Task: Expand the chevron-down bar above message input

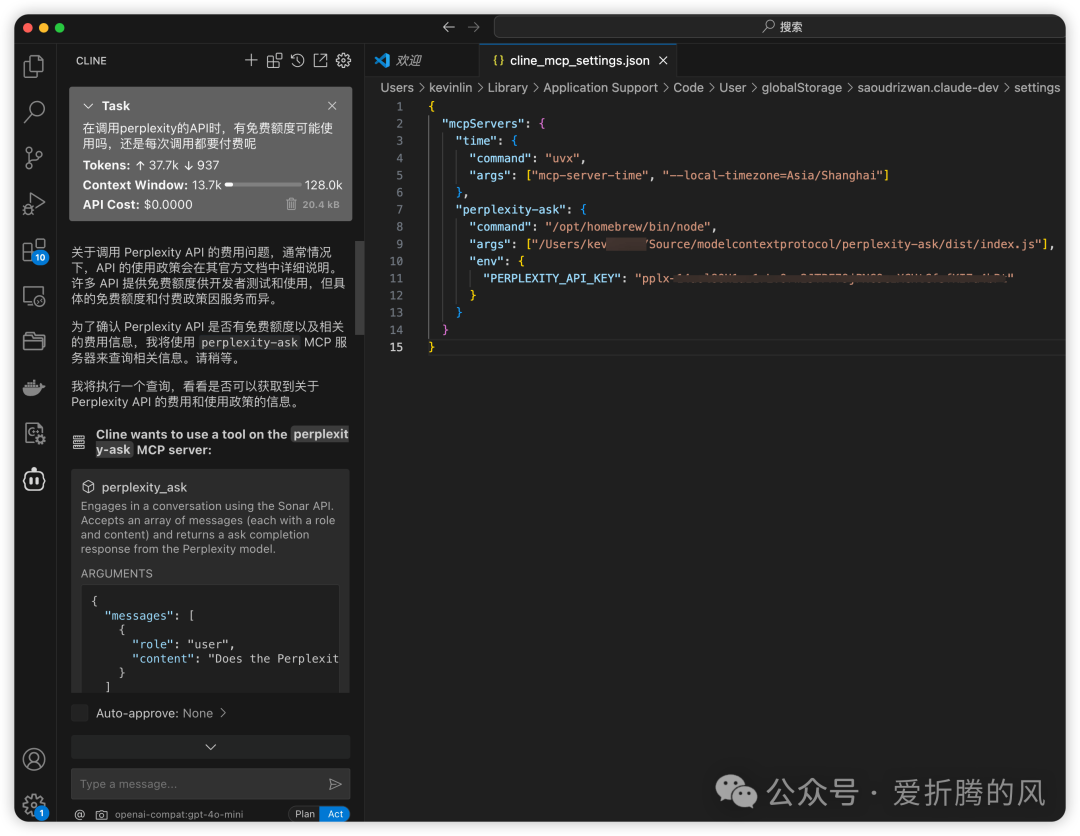Action: pyautogui.click(x=210, y=747)
